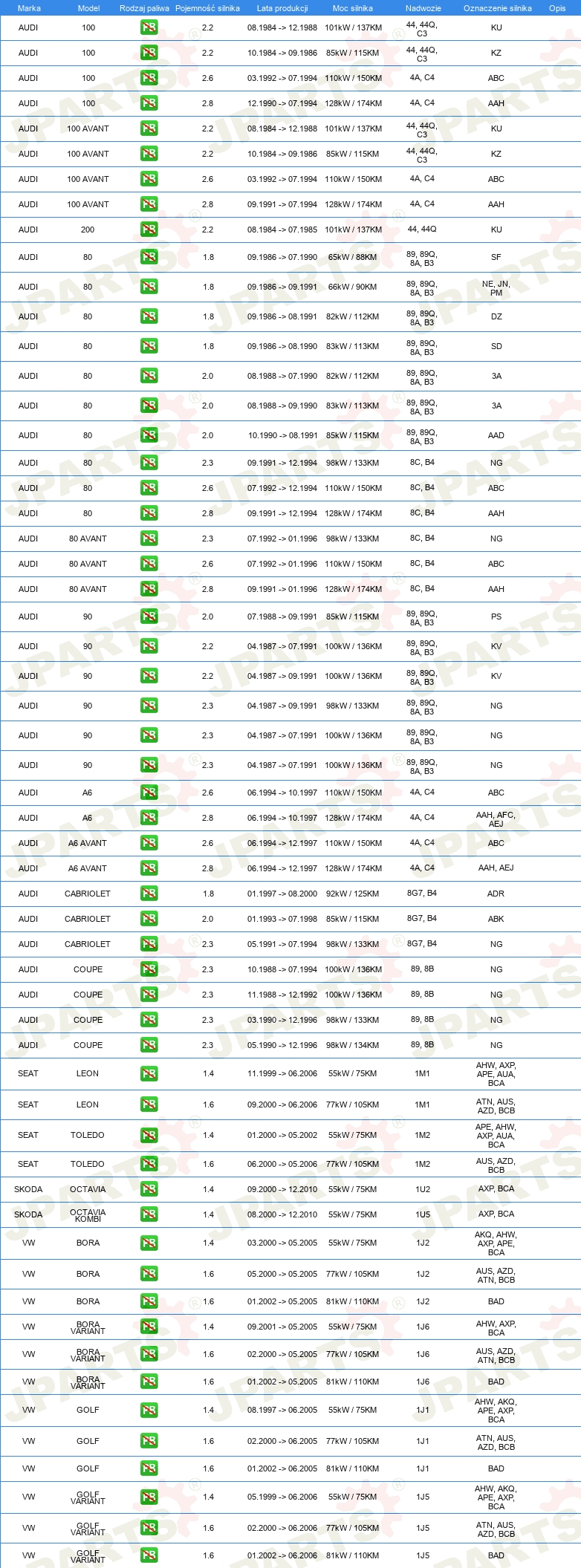Click the Nadwozie column header
581x1568 pixels.
(423, 8)
